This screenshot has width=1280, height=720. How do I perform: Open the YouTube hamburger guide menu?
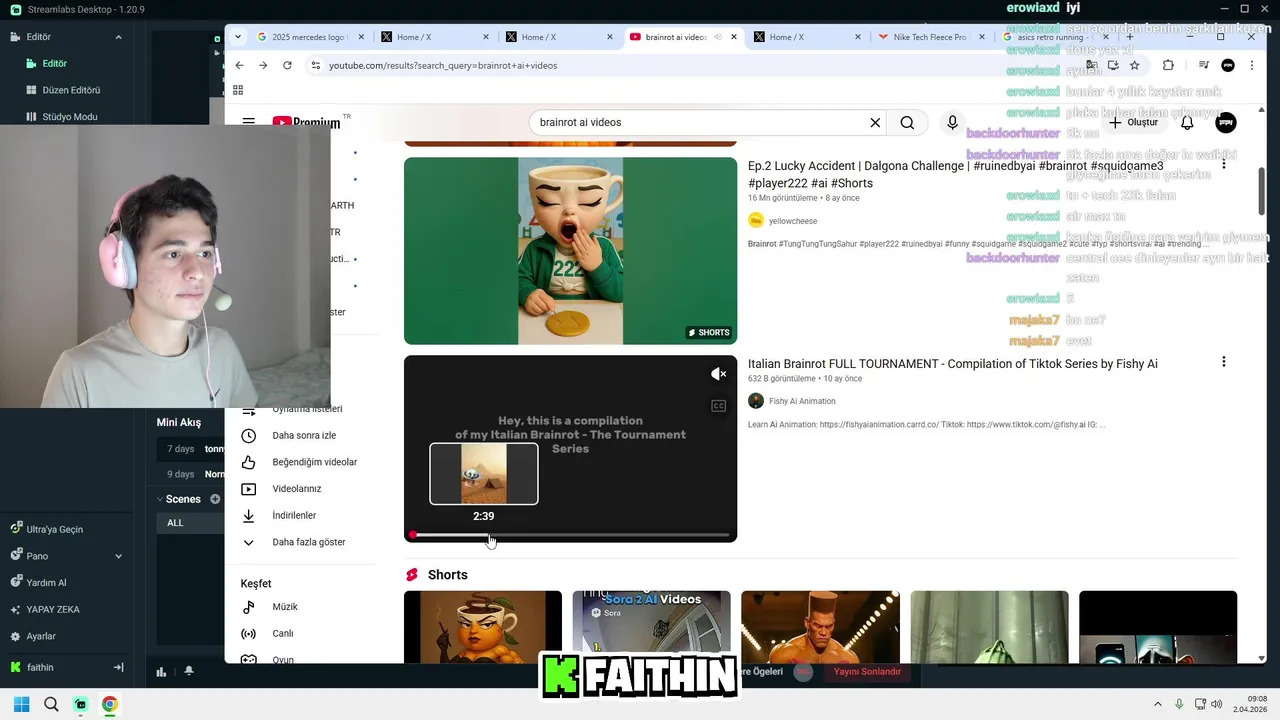248,122
